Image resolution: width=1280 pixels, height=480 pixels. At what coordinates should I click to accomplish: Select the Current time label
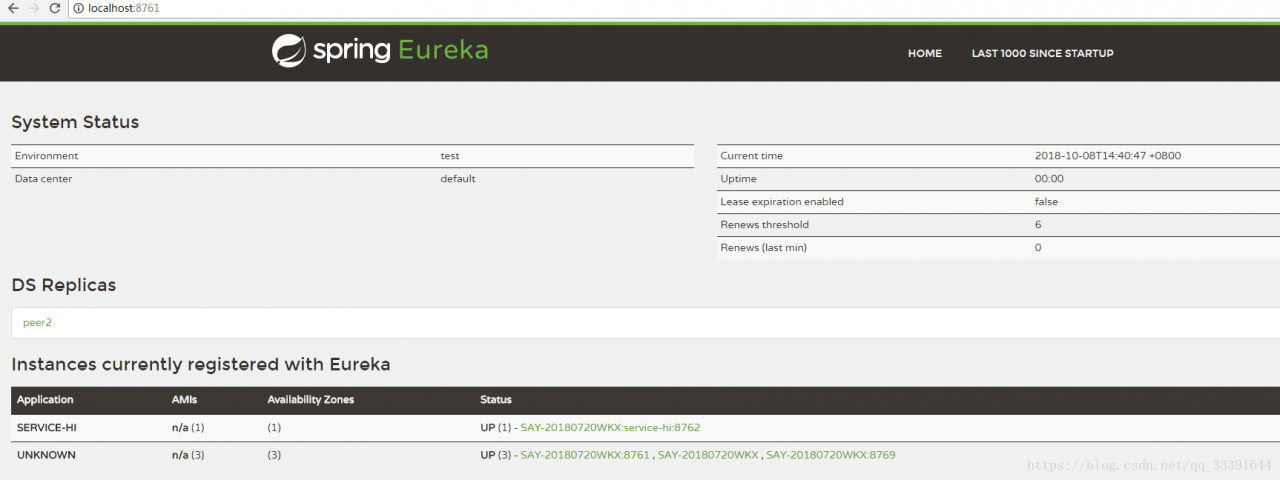coord(752,156)
